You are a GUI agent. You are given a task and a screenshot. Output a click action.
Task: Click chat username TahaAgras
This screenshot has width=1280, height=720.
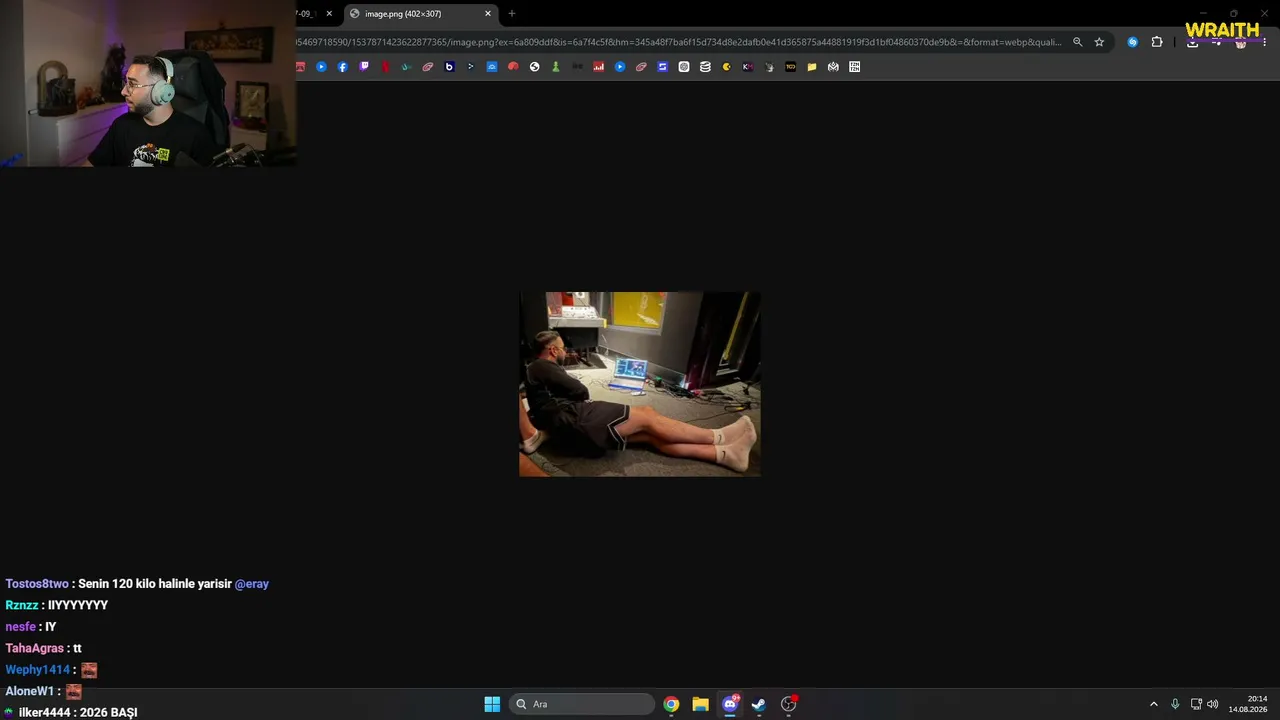click(34, 648)
